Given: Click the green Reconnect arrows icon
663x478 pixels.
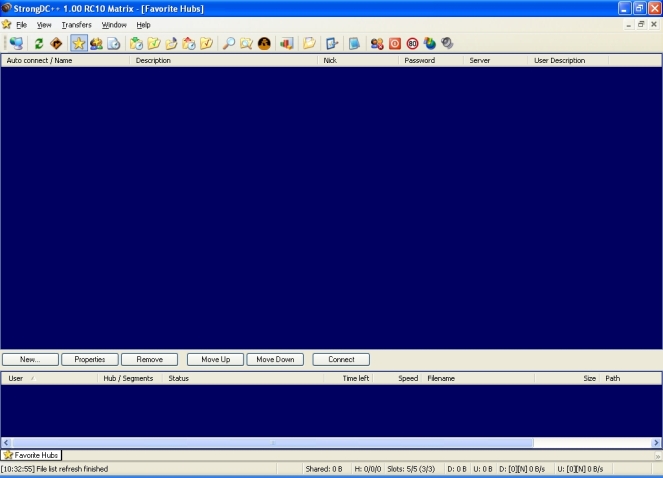Looking at the screenshot, I should [x=39, y=43].
